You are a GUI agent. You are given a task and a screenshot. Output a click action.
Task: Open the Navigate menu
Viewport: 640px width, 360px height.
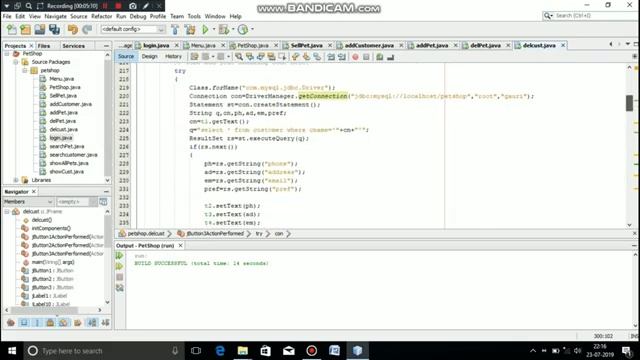point(56,16)
